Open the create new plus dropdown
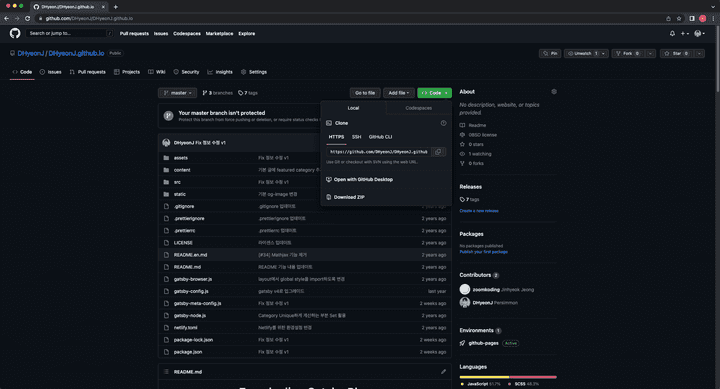The width and height of the screenshot is (720, 389). pyautogui.click(x=684, y=34)
